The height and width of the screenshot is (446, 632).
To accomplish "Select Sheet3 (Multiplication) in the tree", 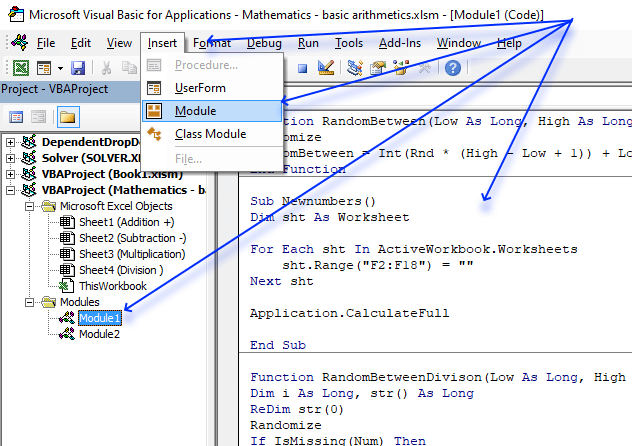I will [x=132, y=254].
